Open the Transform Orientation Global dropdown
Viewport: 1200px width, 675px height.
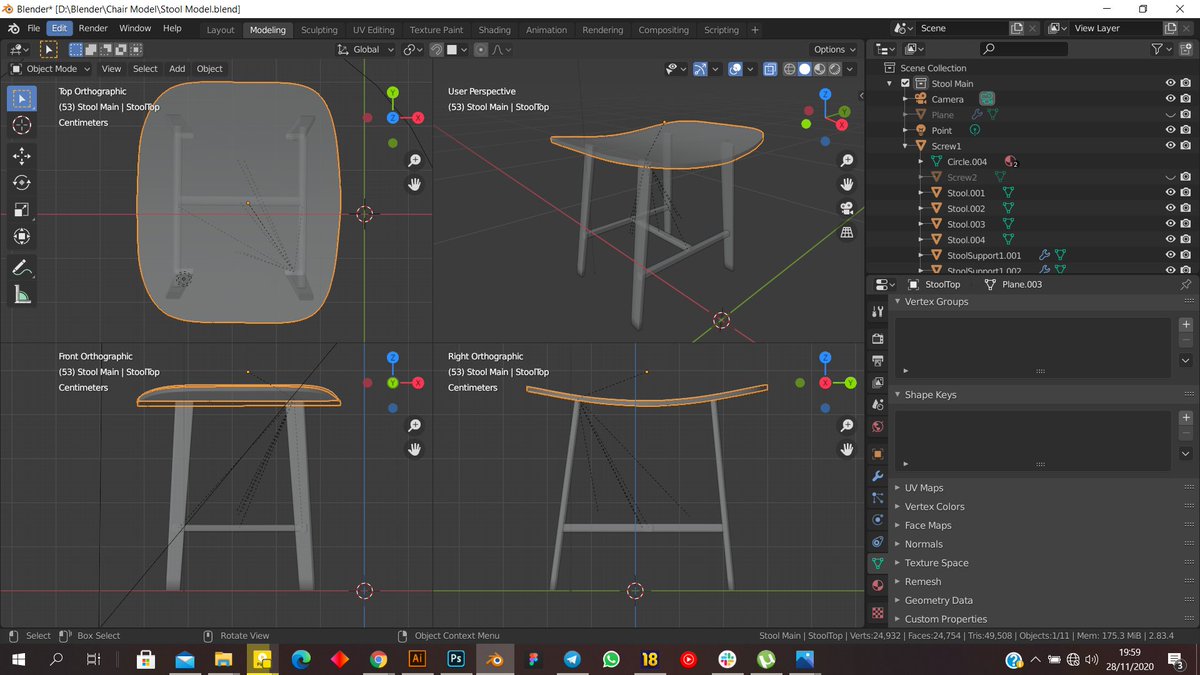click(x=368, y=49)
